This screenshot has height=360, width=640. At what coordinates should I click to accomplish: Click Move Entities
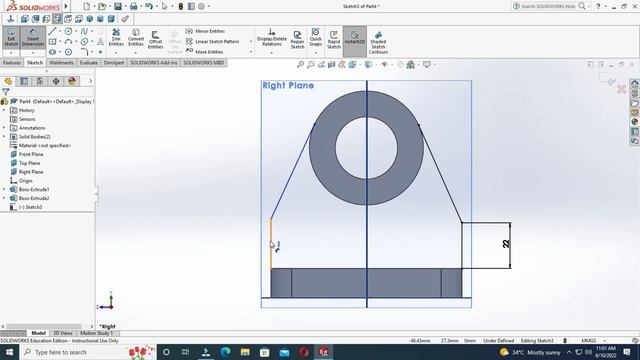pos(204,52)
